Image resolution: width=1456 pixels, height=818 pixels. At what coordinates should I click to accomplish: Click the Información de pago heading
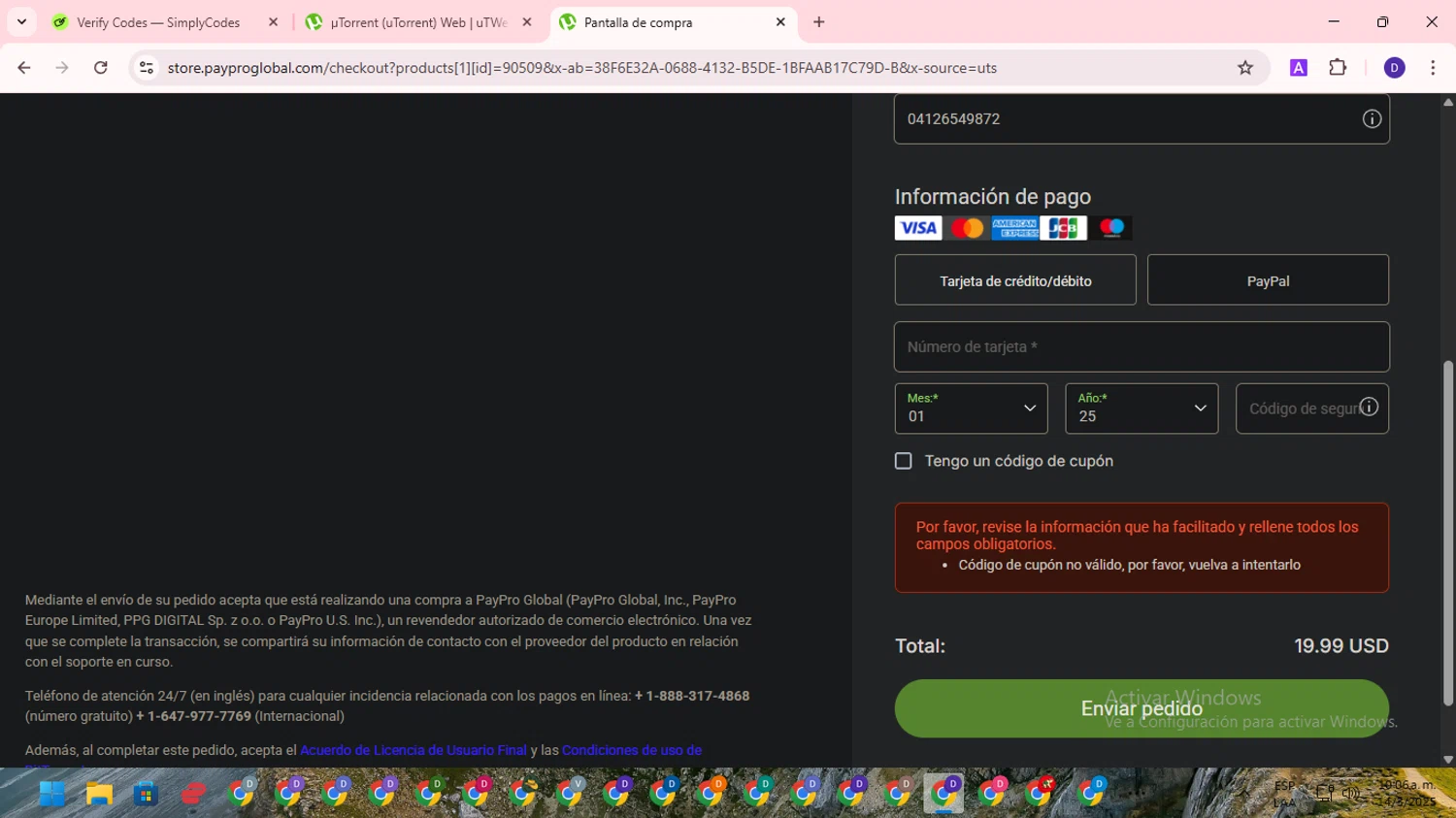[993, 196]
